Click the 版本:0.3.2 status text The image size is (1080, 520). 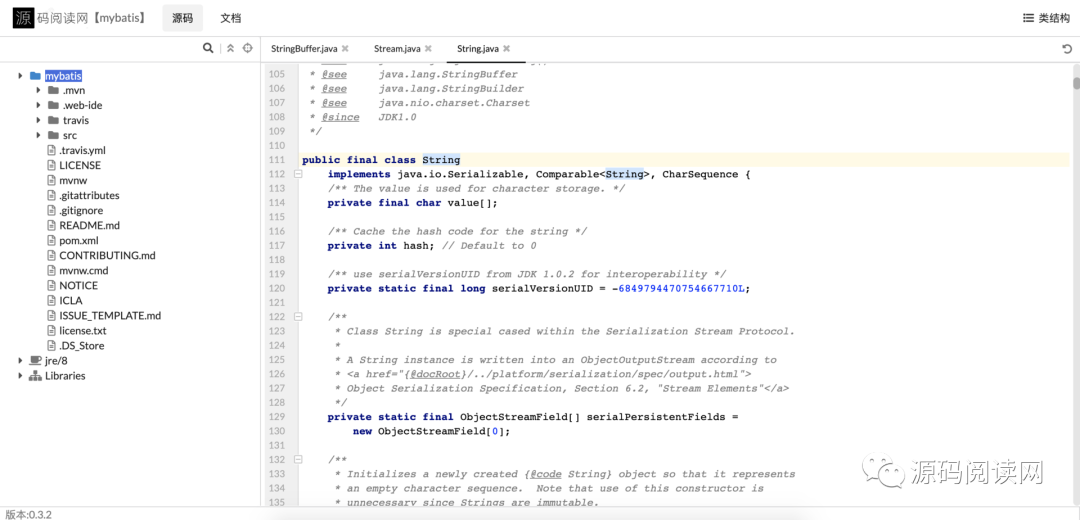pyautogui.click(x=28, y=514)
